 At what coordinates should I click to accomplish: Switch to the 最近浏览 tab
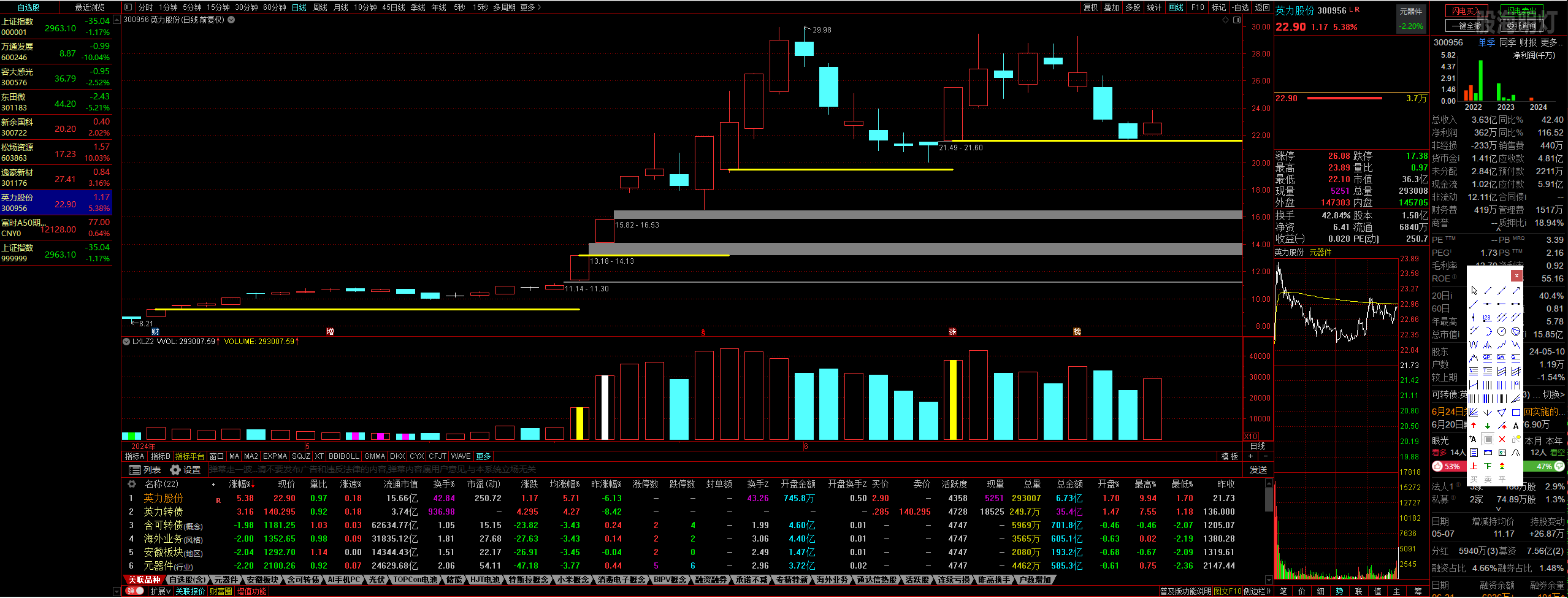pos(90,7)
